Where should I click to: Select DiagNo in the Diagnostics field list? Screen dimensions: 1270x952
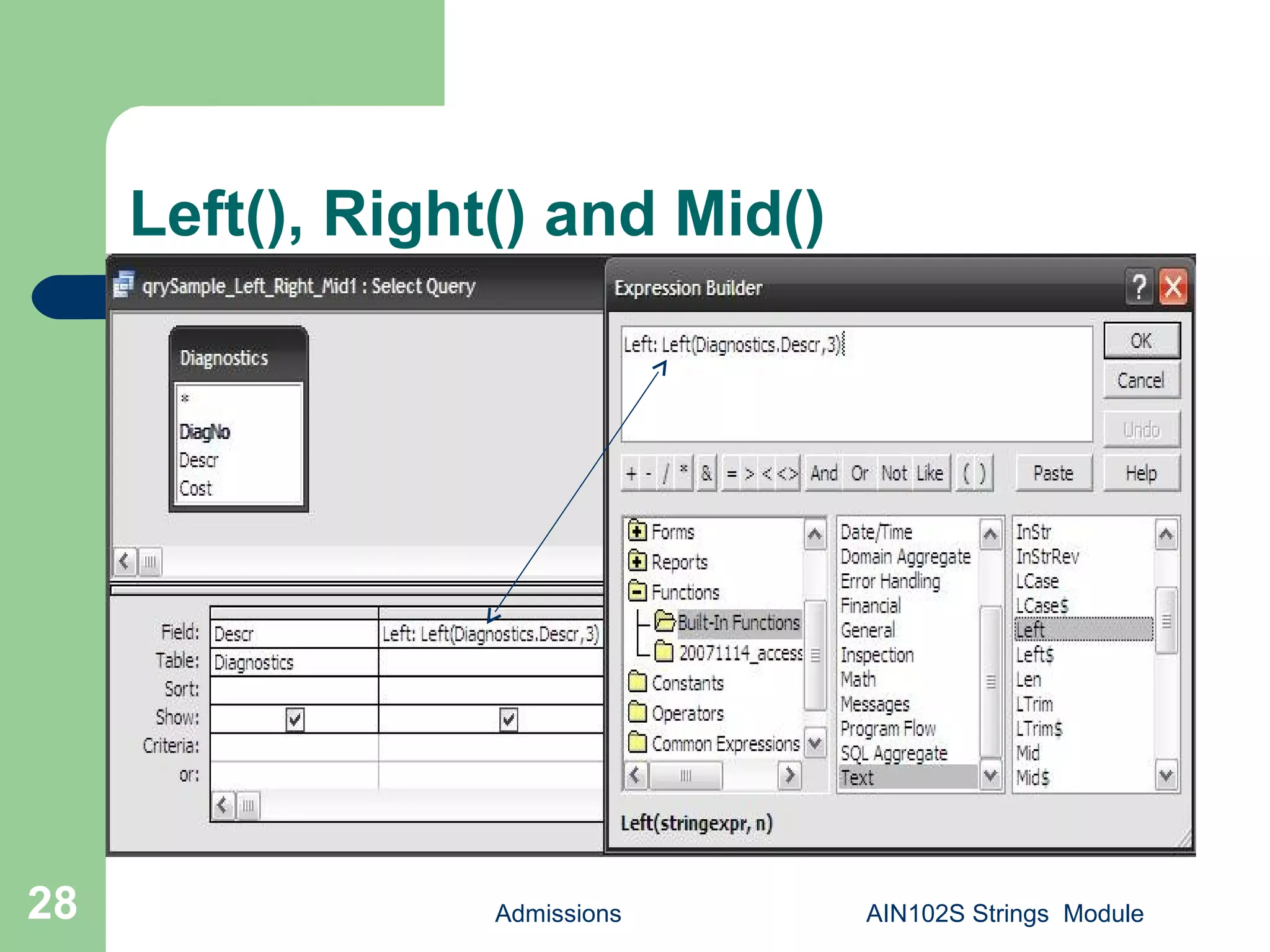point(205,431)
